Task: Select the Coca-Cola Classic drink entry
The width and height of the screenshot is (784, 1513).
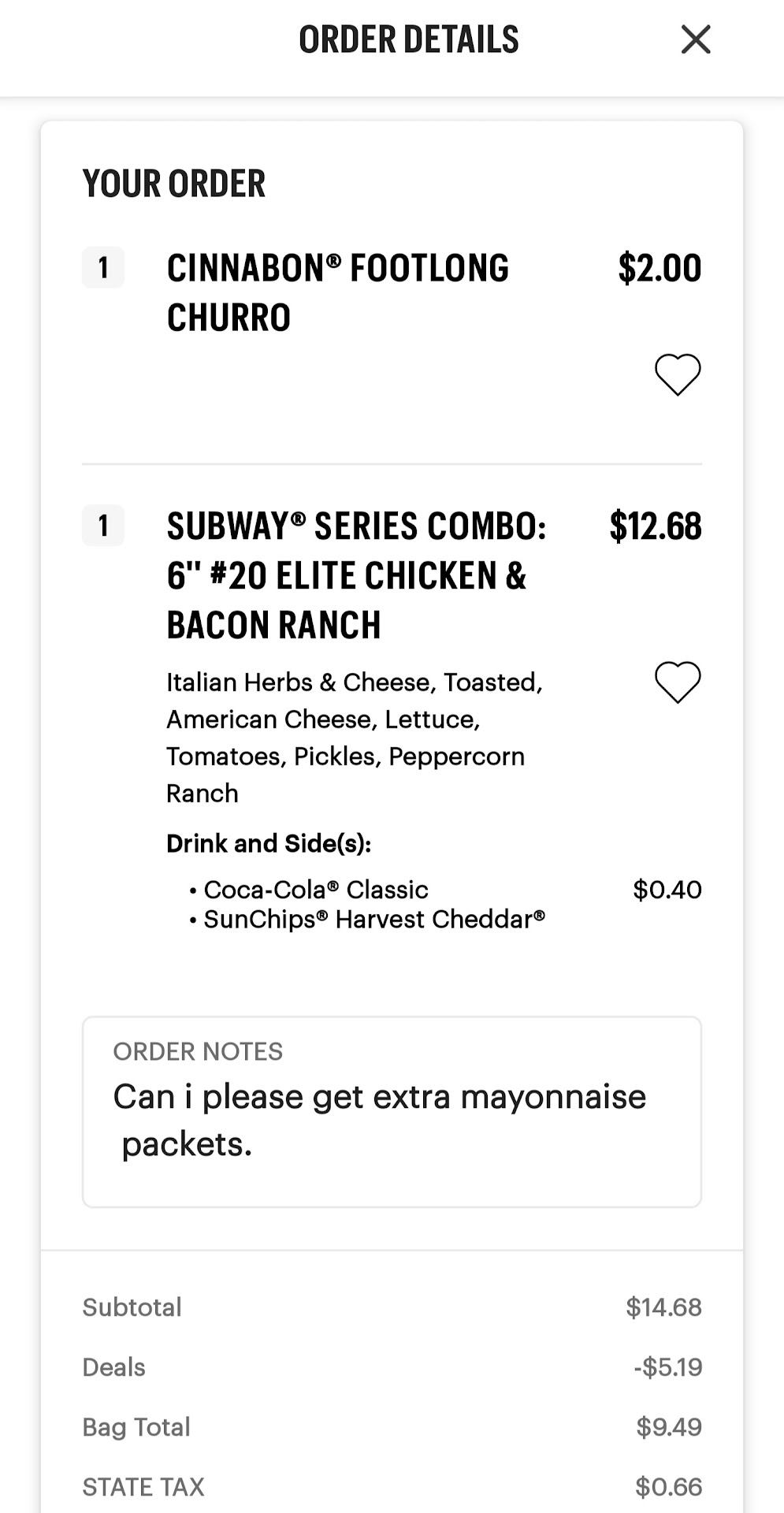Action: (315, 890)
